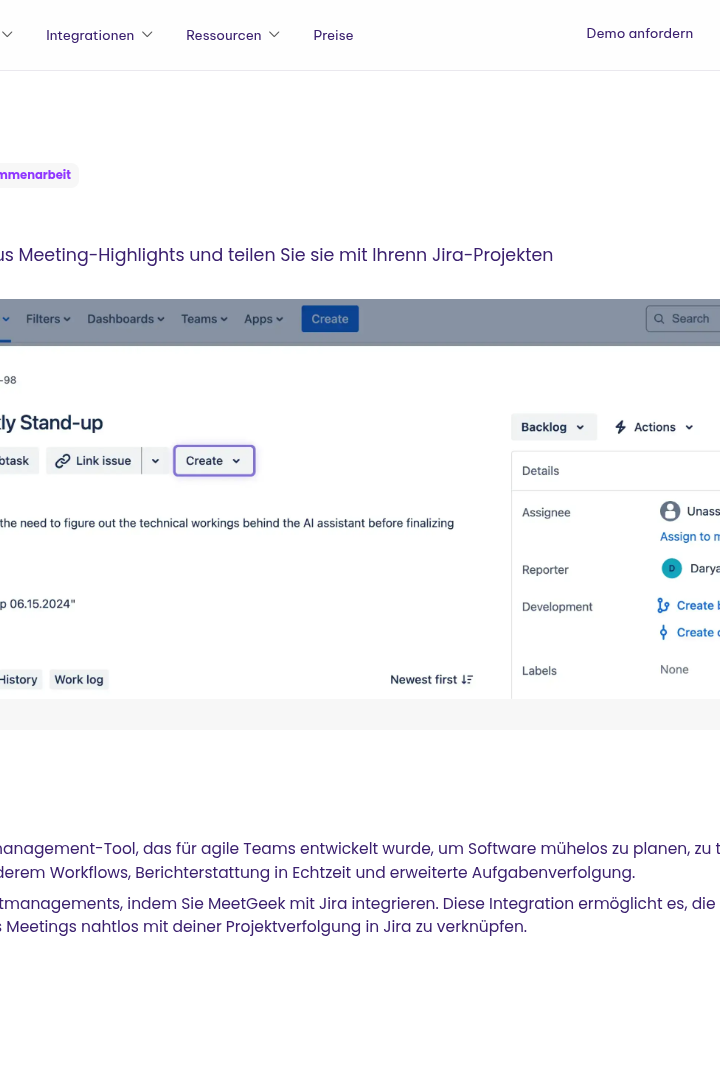The image size is (720, 1080).
Task: Click the chain link icon
Action: pos(63,461)
